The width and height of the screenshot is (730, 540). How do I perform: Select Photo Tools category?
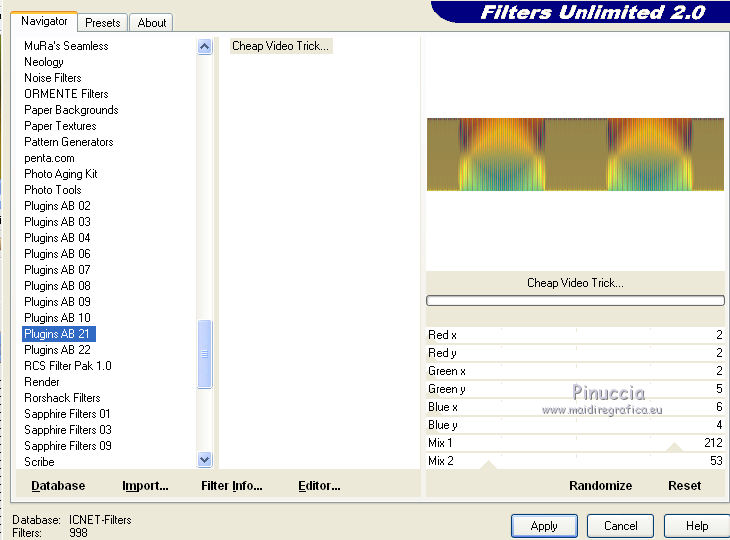click(53, 190)
